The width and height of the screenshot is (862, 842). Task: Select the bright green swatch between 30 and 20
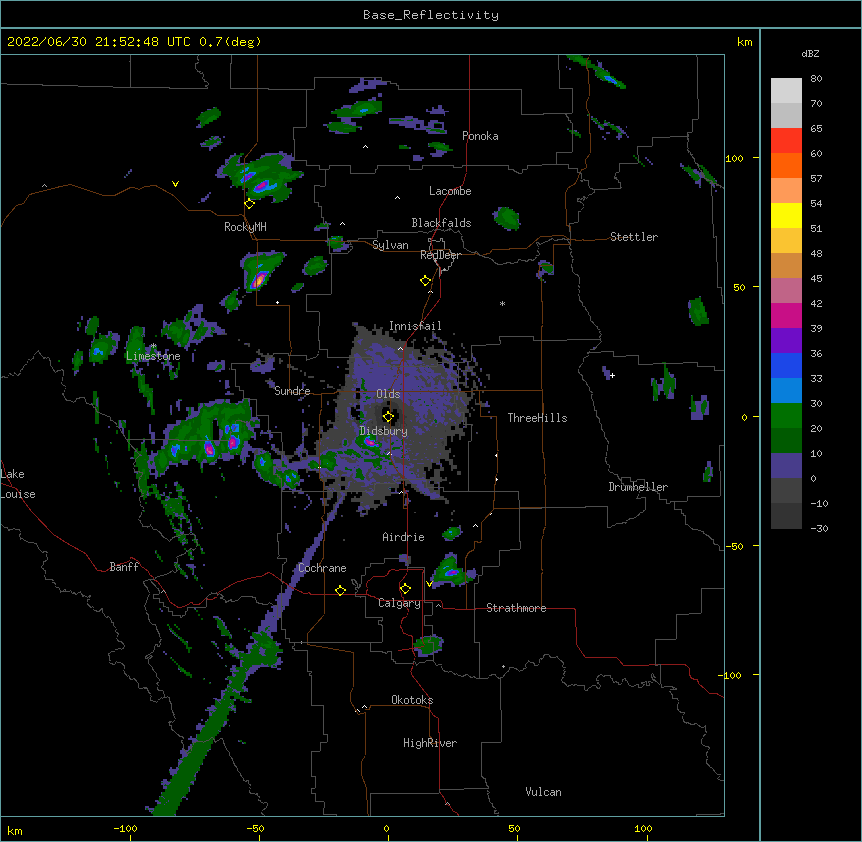point(786,416)
